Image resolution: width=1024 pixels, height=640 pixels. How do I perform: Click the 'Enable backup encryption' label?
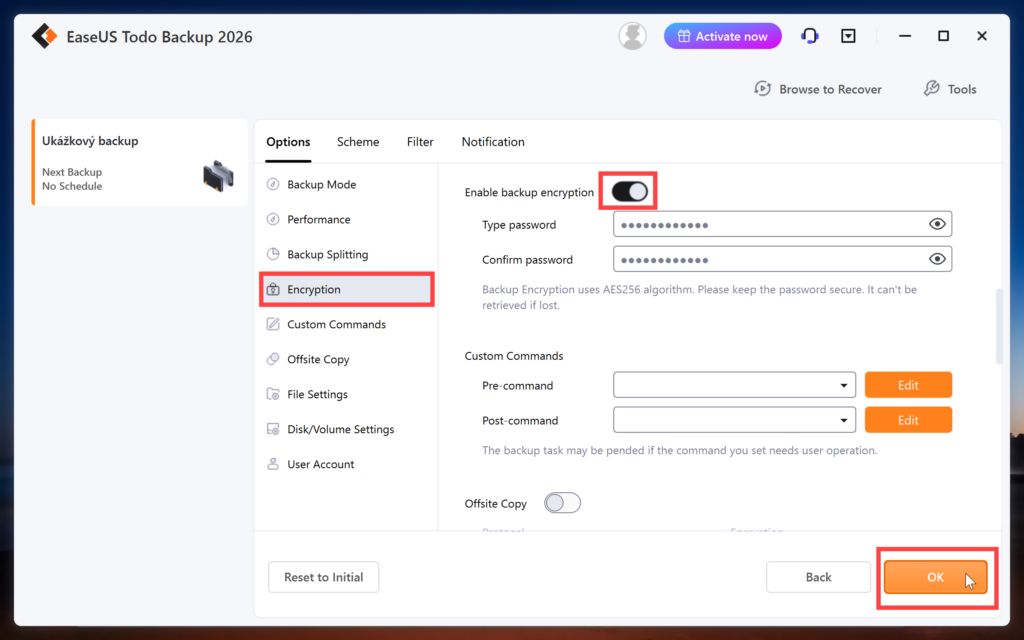(529, 192)
